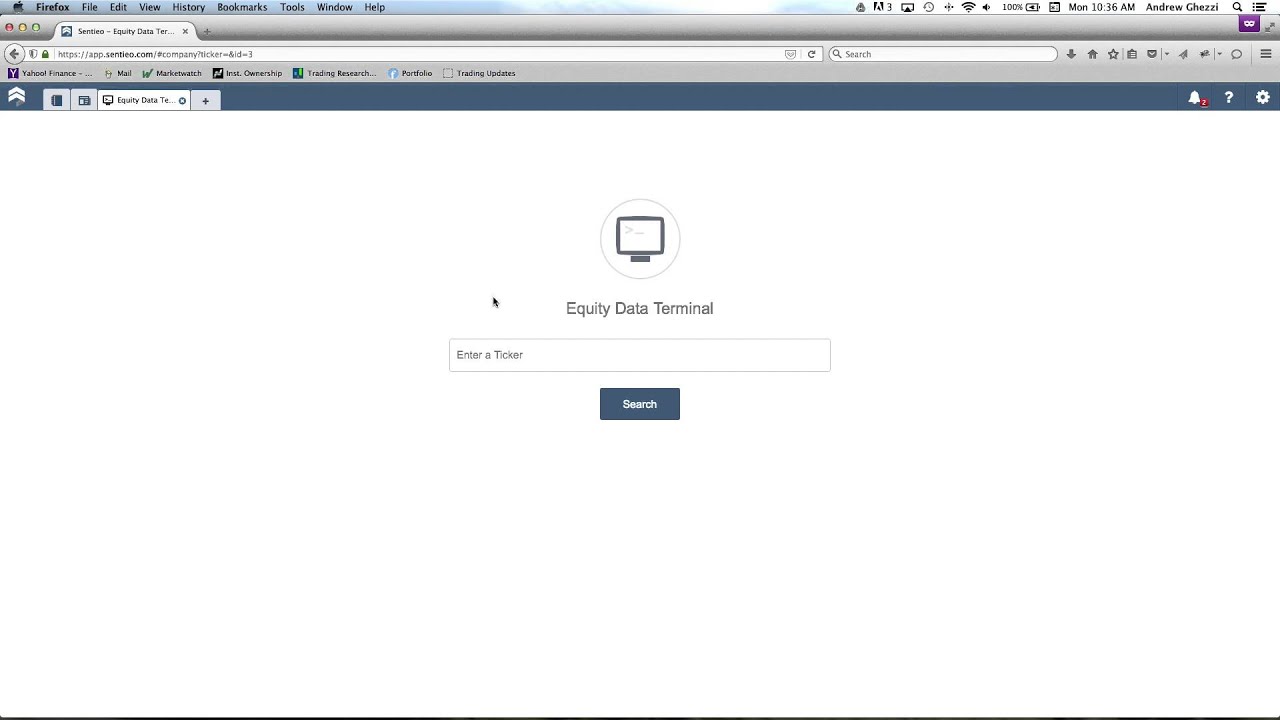Screen dimensions: 1280x720
Task: Open the Apple menu
Action: [17, 7]
